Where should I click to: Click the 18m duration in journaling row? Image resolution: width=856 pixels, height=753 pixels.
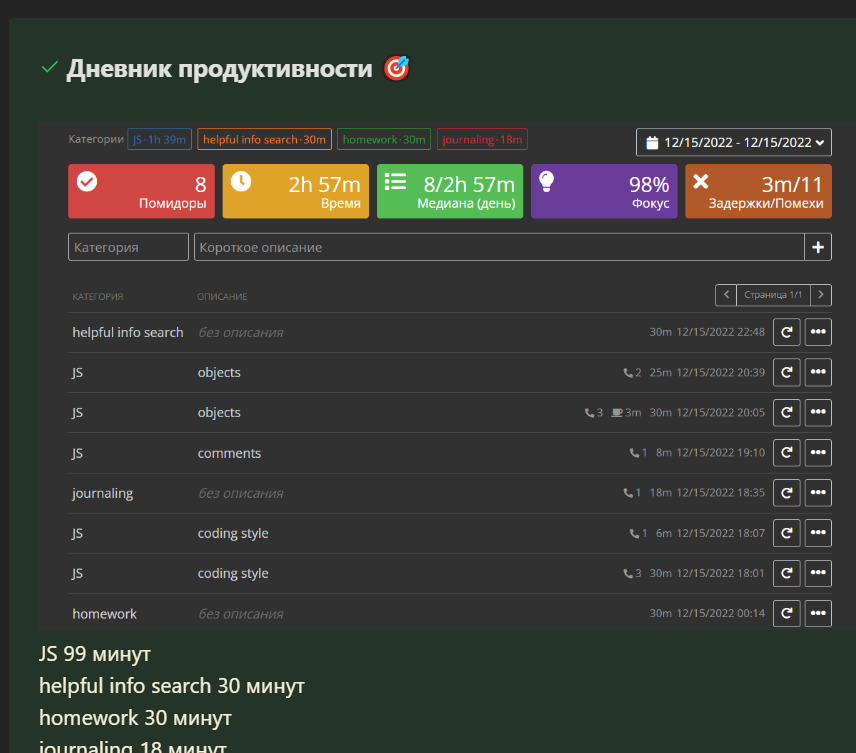pos(661,493)
